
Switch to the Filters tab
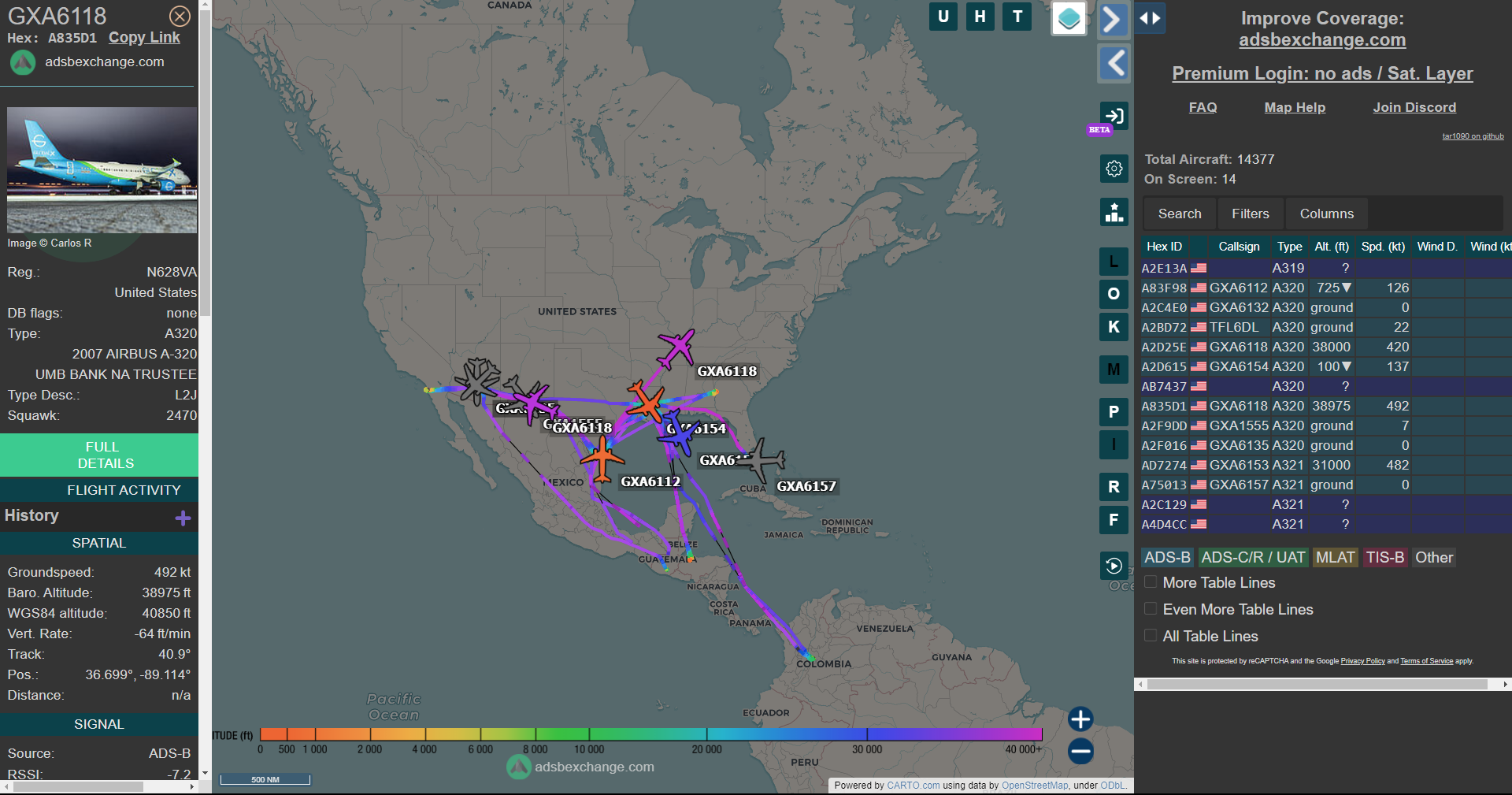pyautogui.click(x=1251, y=214)
